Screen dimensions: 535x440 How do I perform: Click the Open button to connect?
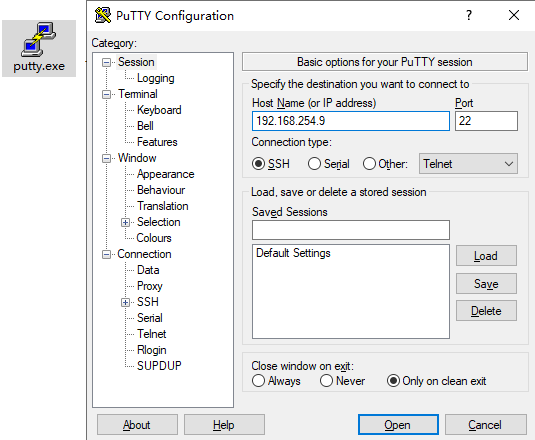coord(398,425)
